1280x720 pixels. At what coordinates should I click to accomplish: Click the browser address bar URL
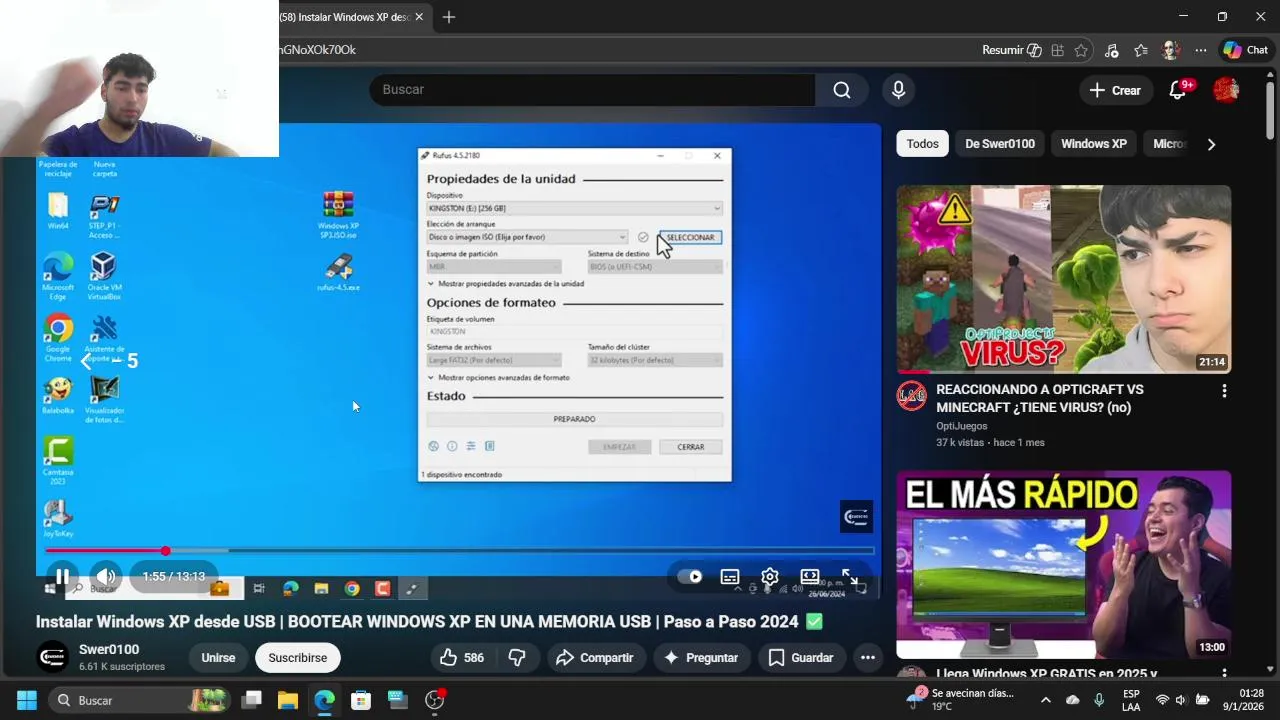click(318, 50)
